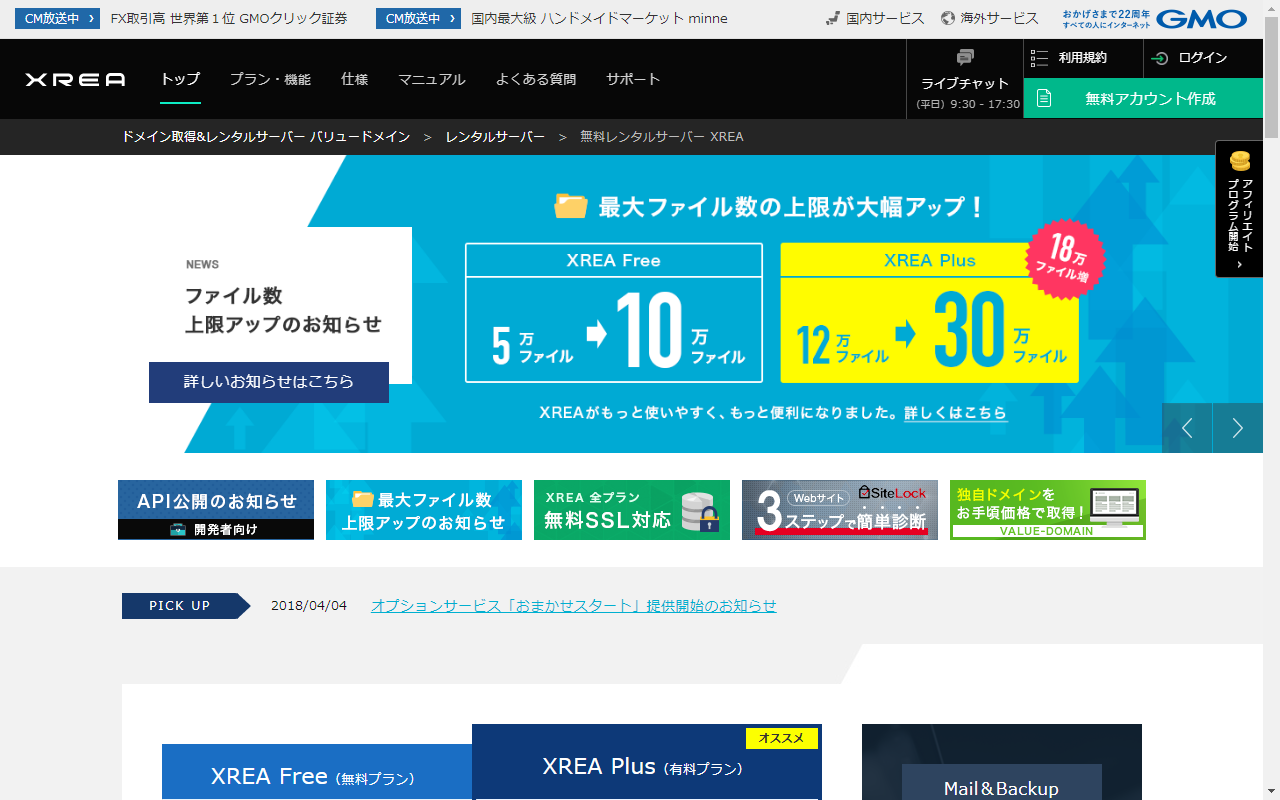
Task: Open ライブチャット support
Action: click(965, 79)
